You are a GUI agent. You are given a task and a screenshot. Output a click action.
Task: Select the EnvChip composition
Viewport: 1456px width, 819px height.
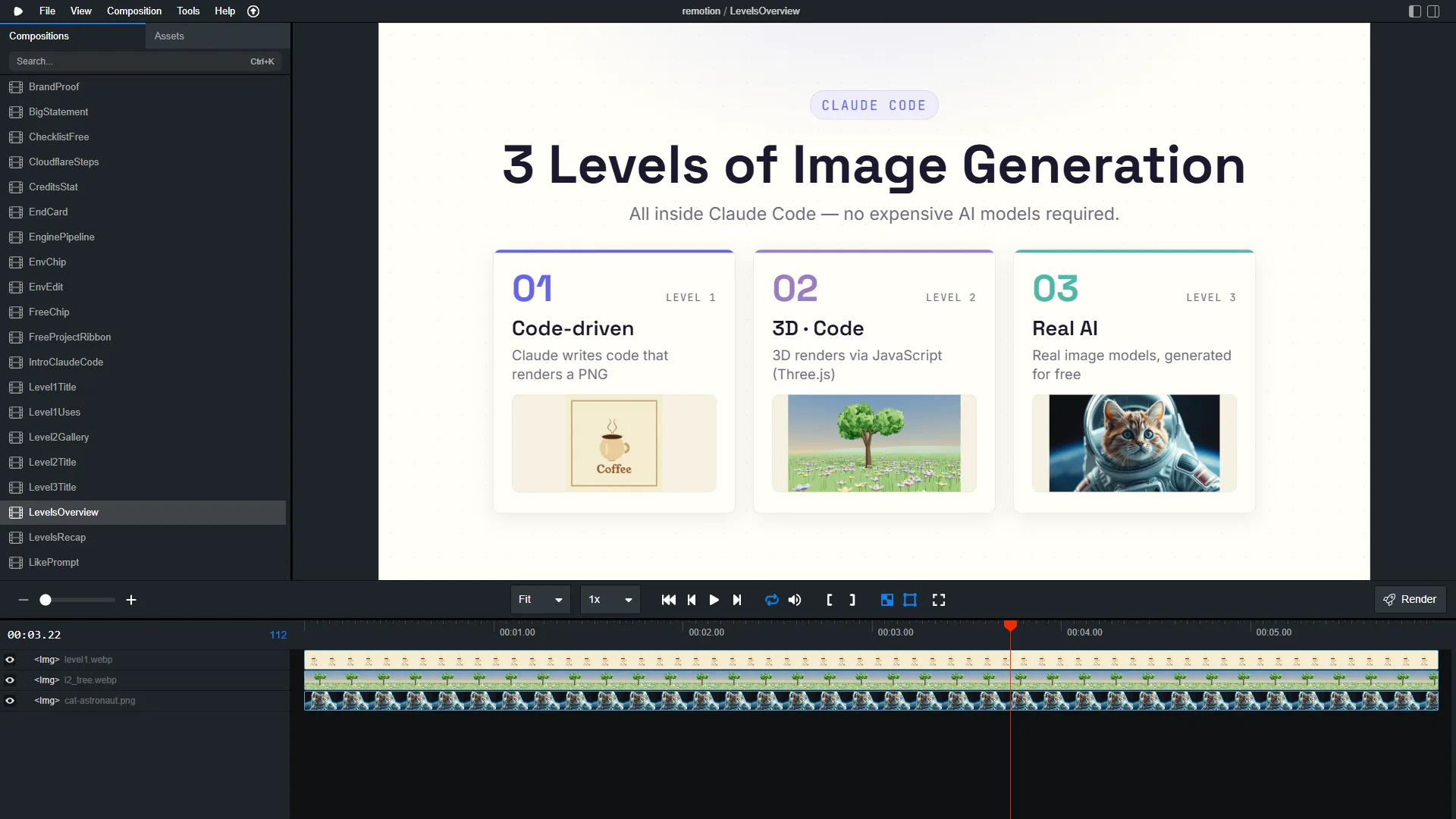pos(143,262)
